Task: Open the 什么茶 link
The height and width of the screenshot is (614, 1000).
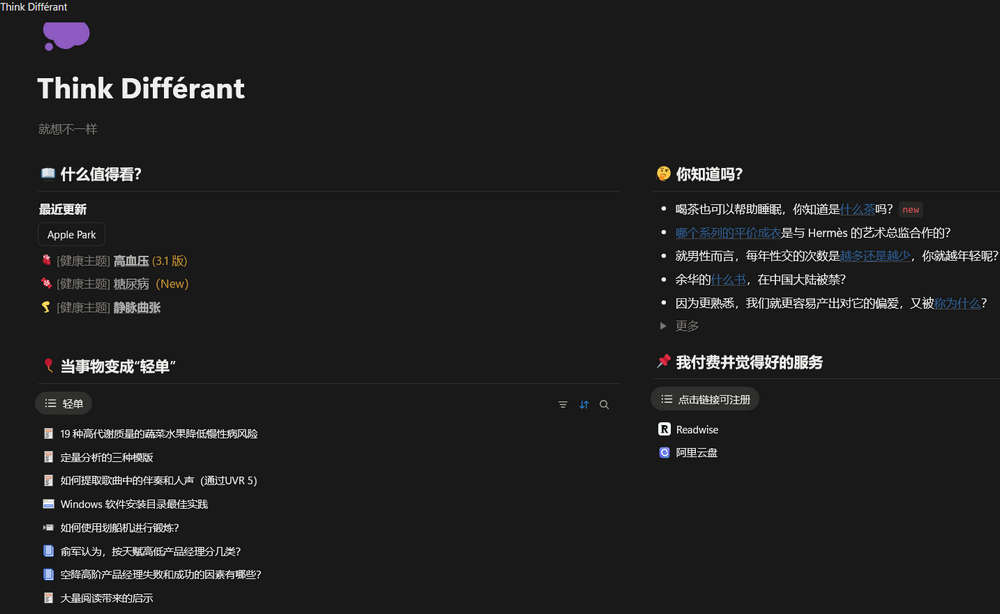Action: (x=857, y=209)
